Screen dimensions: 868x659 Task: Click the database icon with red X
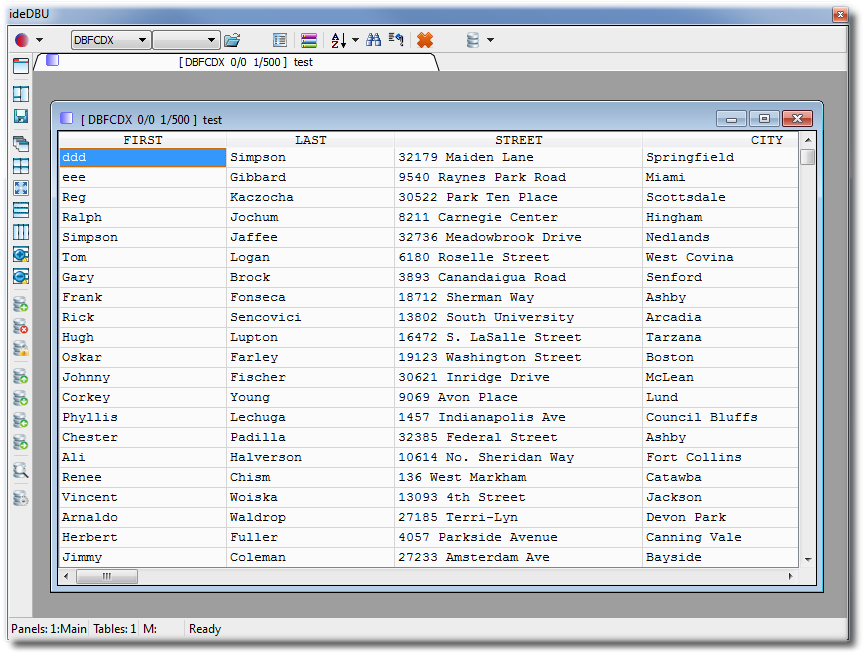tap(21, 327)
